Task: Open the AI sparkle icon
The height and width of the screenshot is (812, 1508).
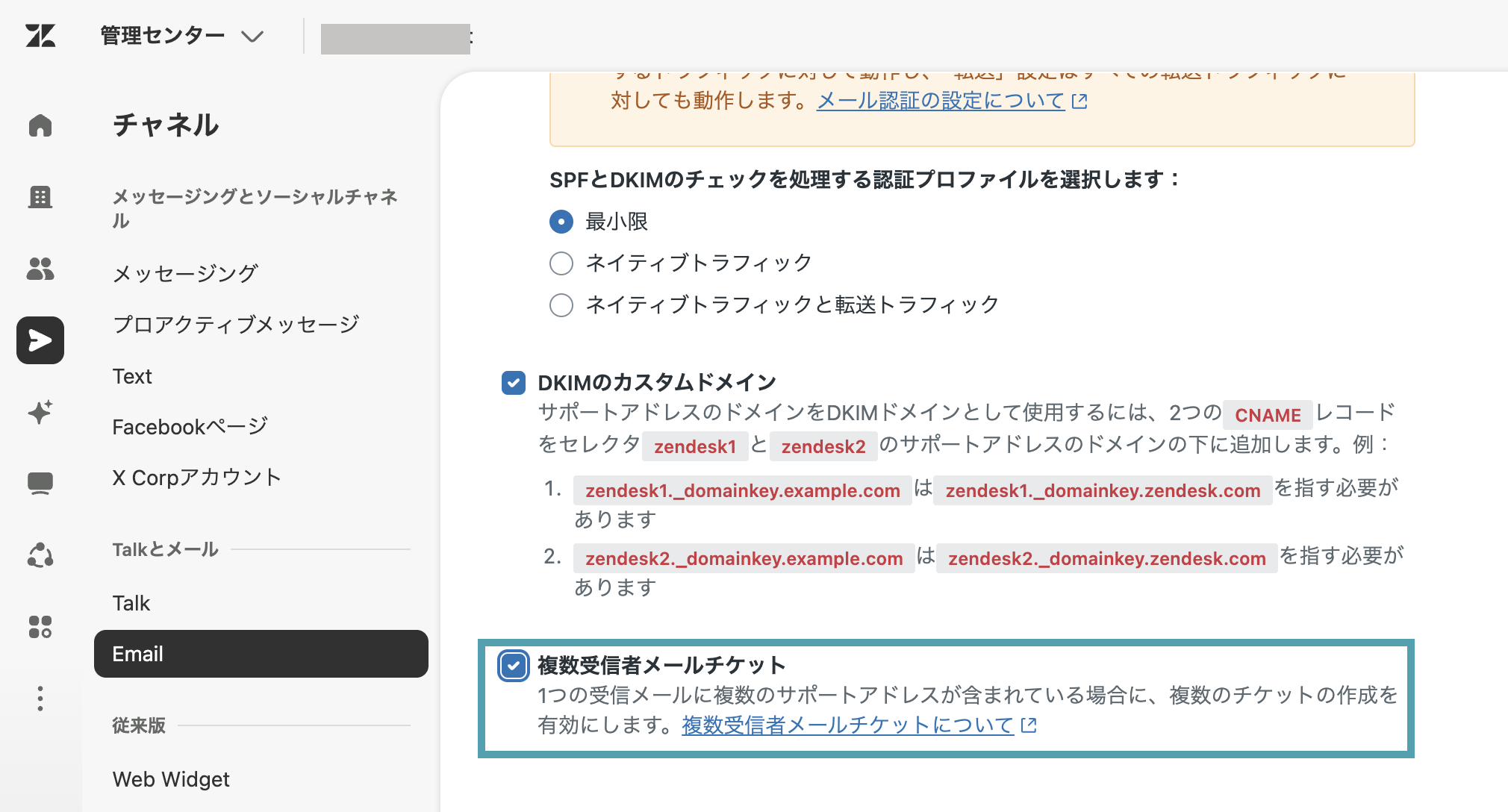Action: (x=40, y=412)
